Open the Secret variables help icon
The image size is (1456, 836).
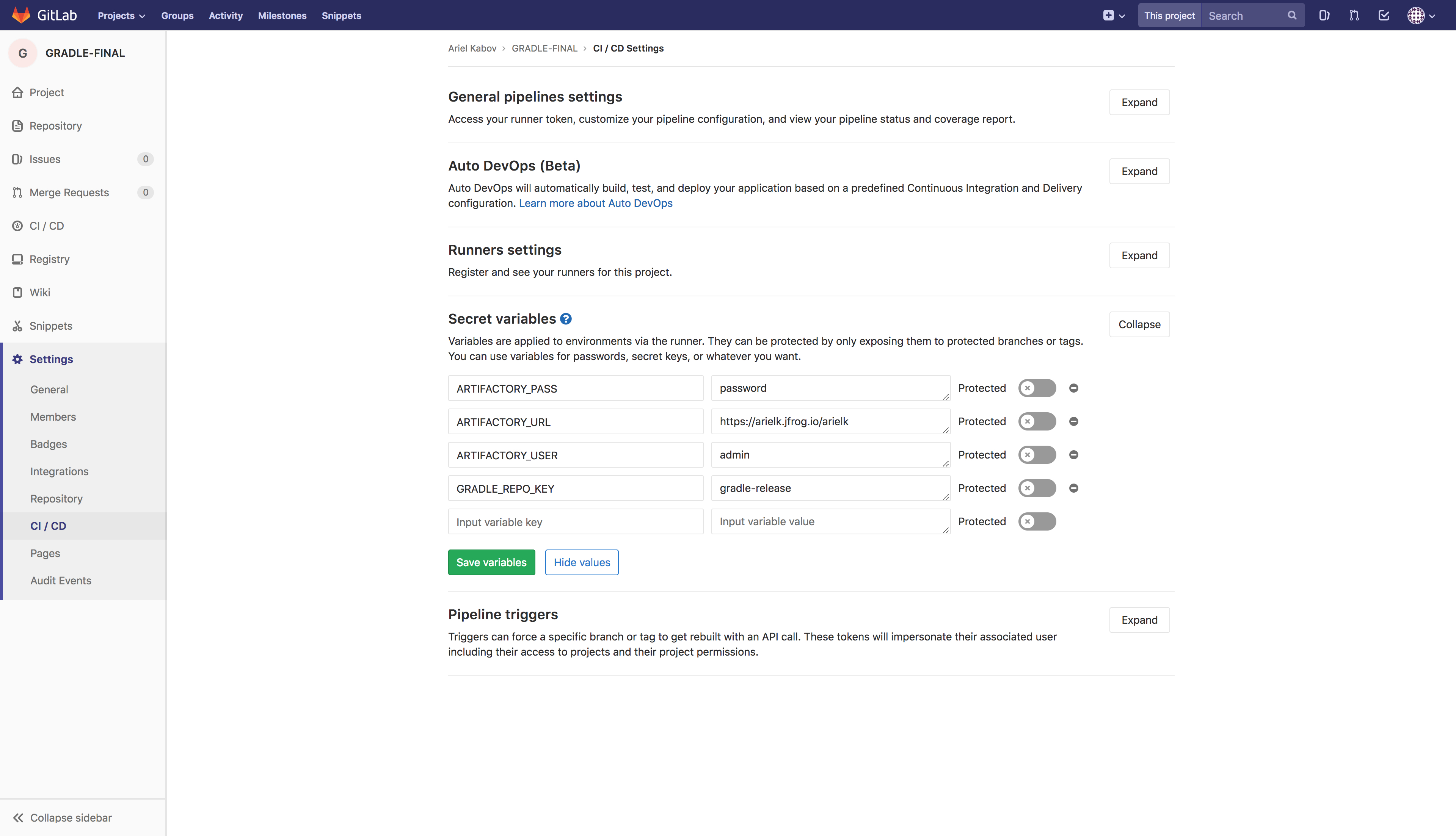(566, 319)
